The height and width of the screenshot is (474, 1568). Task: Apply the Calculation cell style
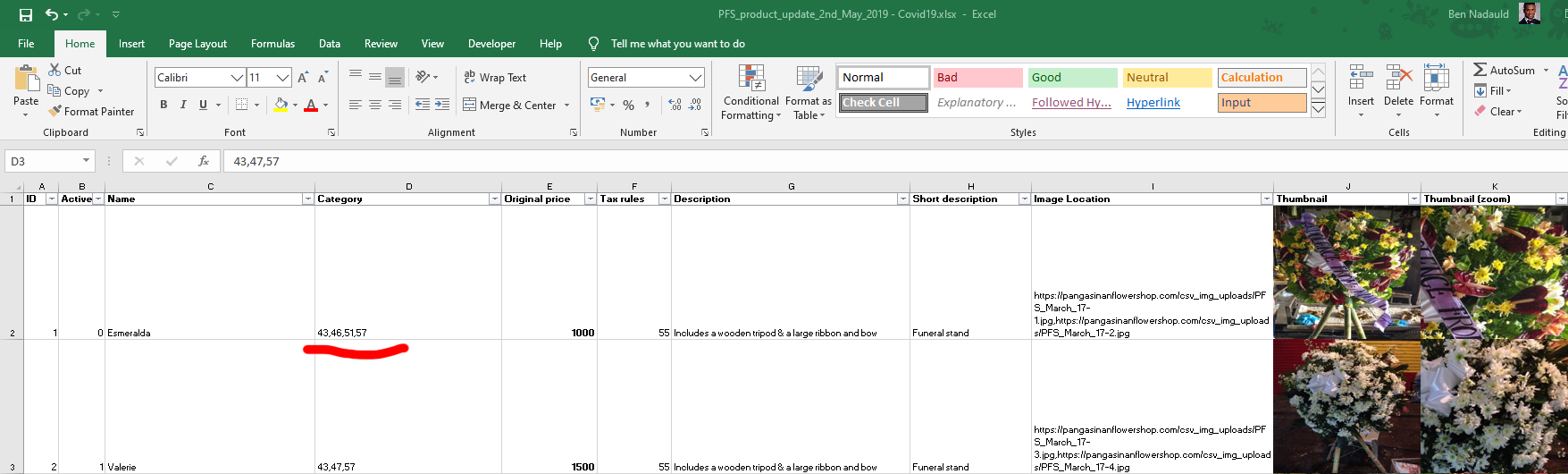coord(1262,78)
